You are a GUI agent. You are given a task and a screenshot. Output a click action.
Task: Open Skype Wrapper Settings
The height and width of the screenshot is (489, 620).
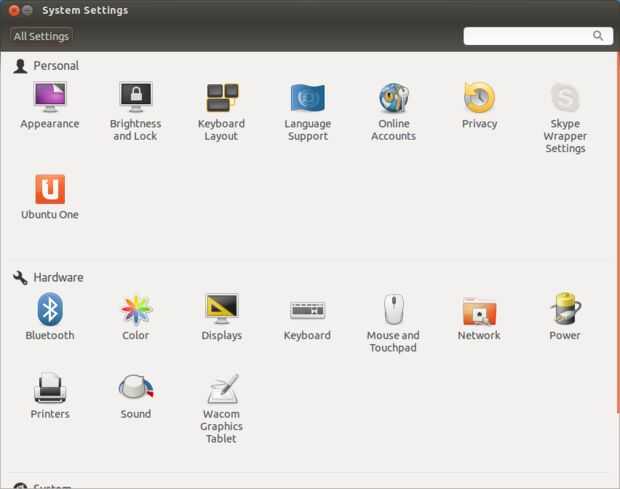coord(565,117)
